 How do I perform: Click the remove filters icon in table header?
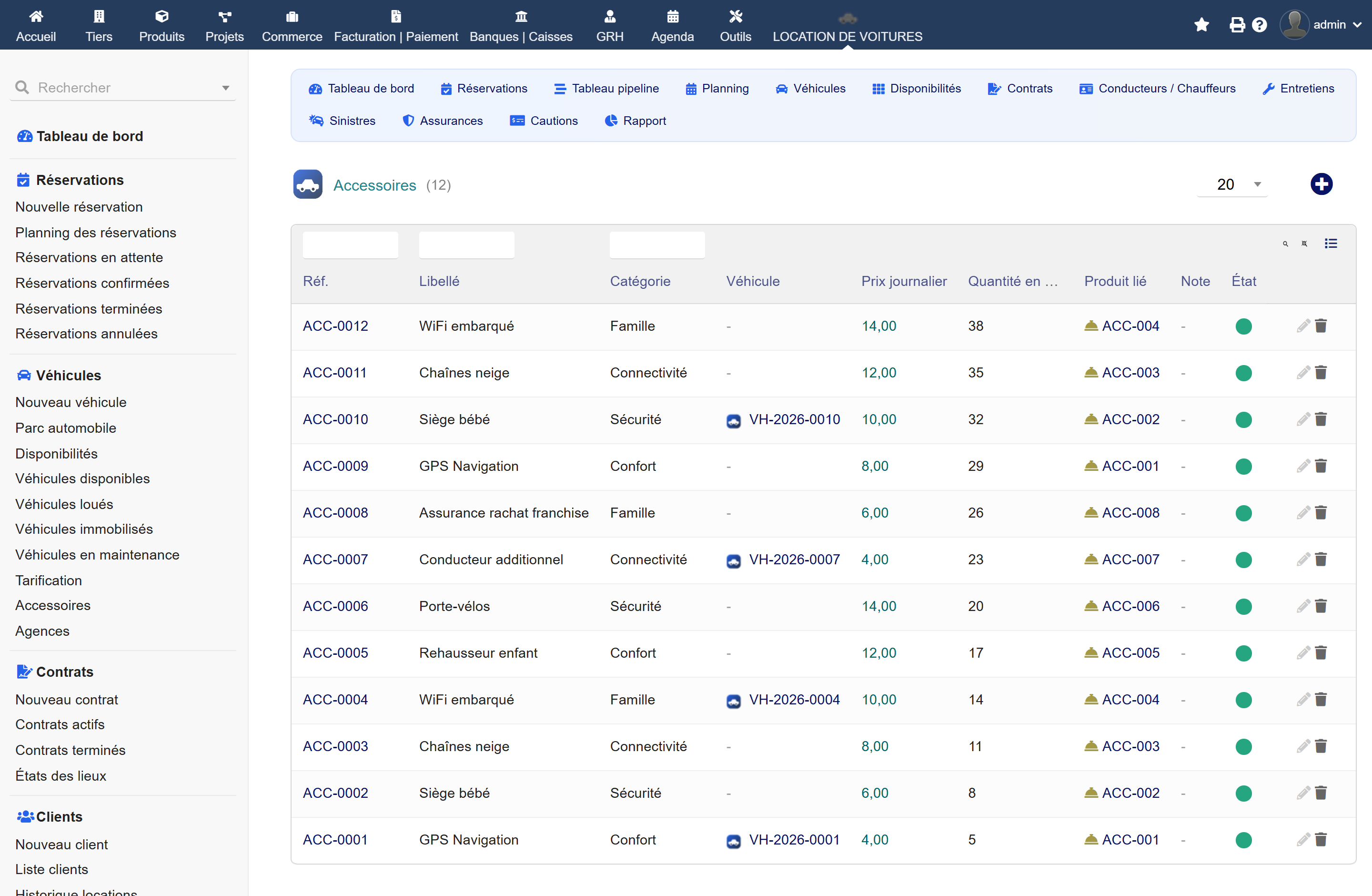click(x=1304, y=244)
